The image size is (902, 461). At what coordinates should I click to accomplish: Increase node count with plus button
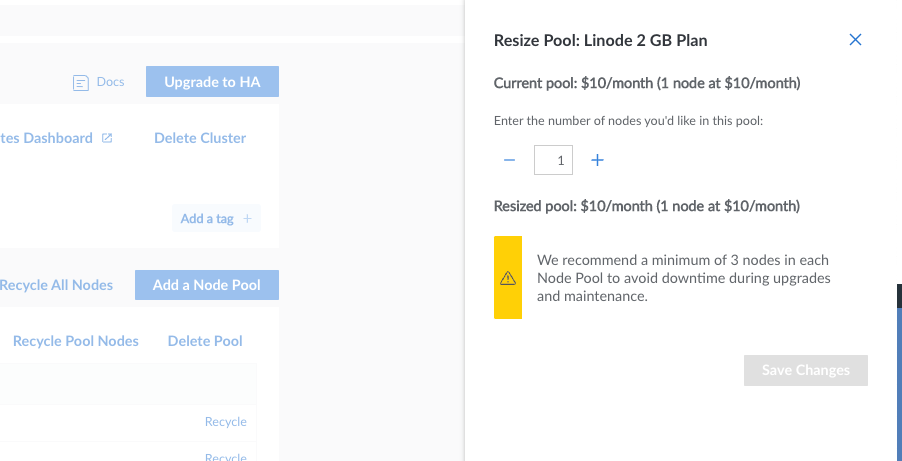coord(598,160)
